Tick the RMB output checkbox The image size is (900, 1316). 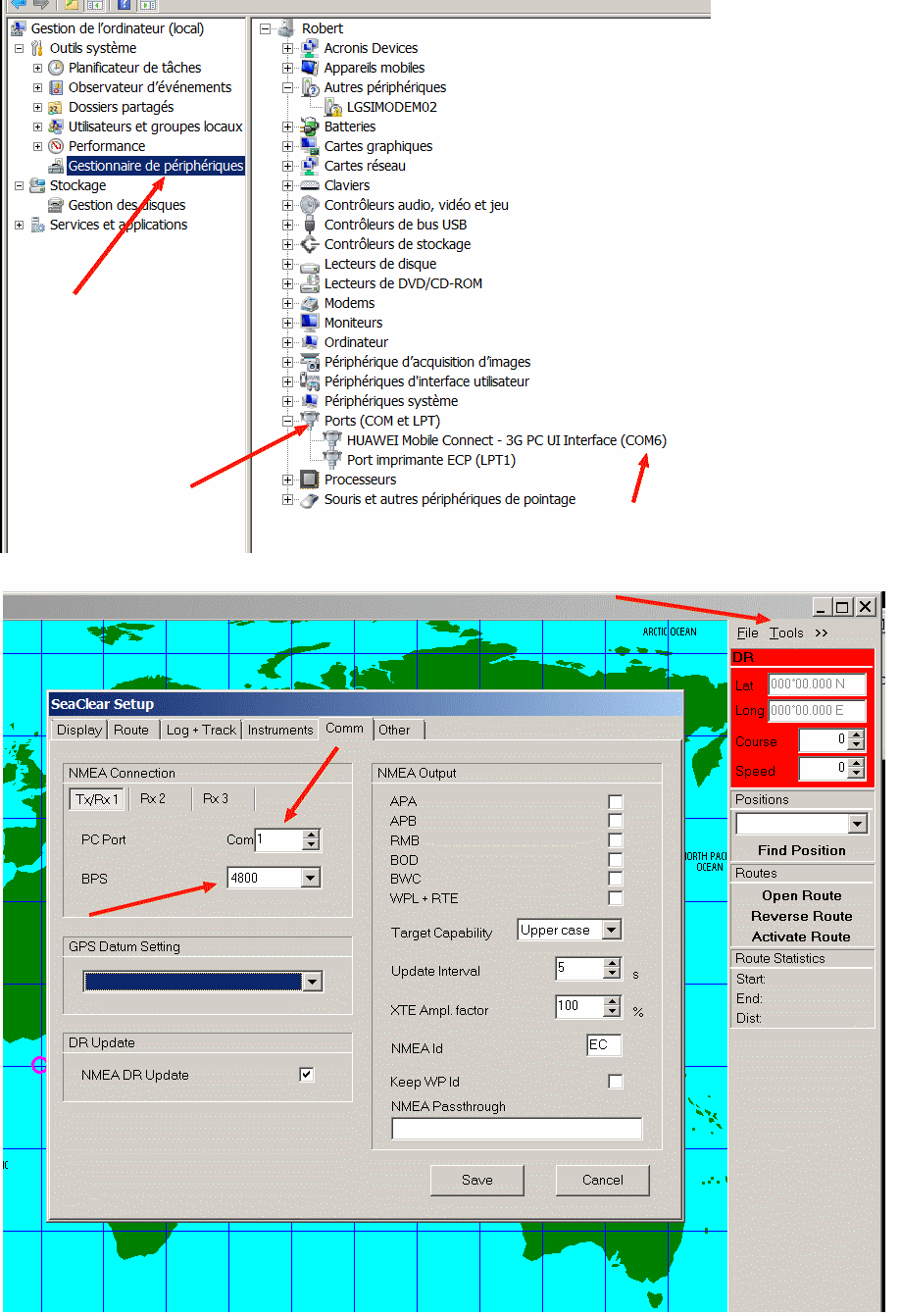pos(616,840)
